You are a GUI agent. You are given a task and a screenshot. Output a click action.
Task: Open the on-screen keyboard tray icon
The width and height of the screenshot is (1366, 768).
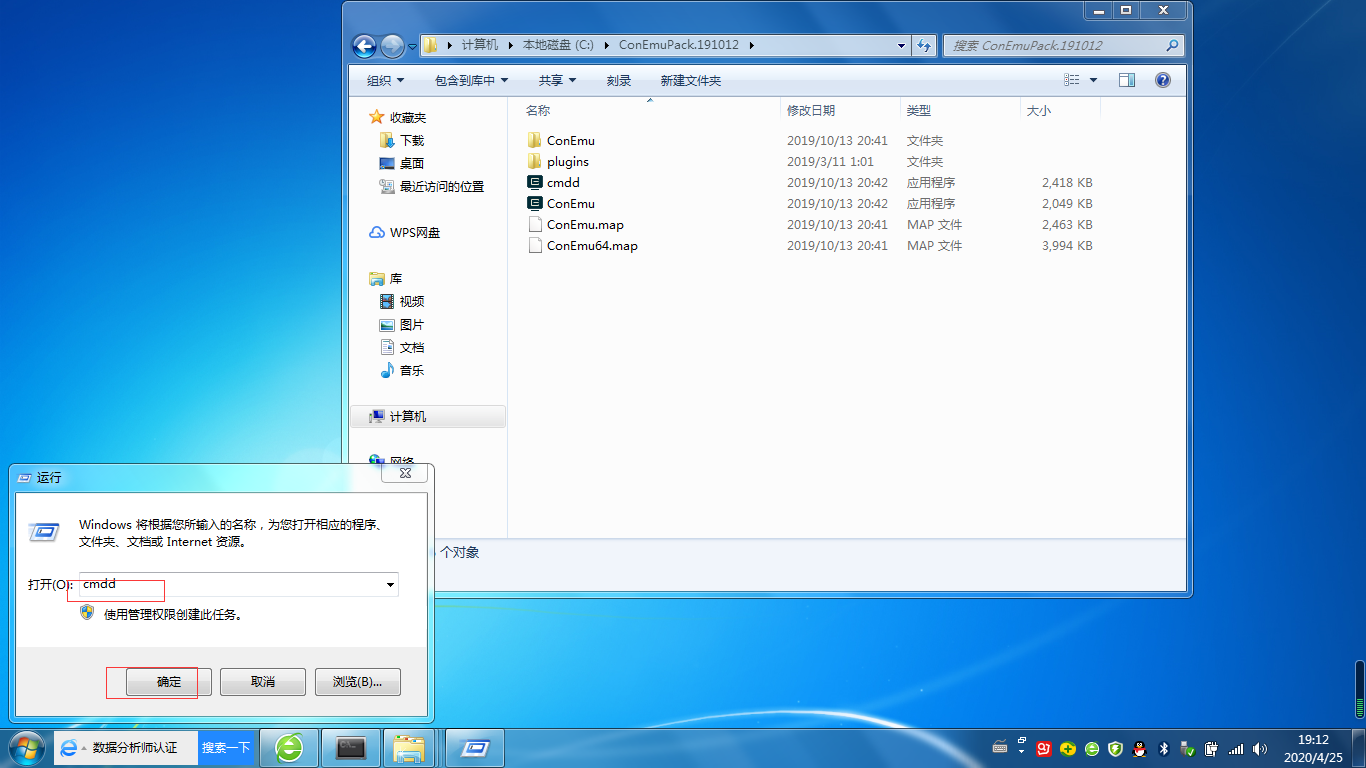coord(1000,748)
